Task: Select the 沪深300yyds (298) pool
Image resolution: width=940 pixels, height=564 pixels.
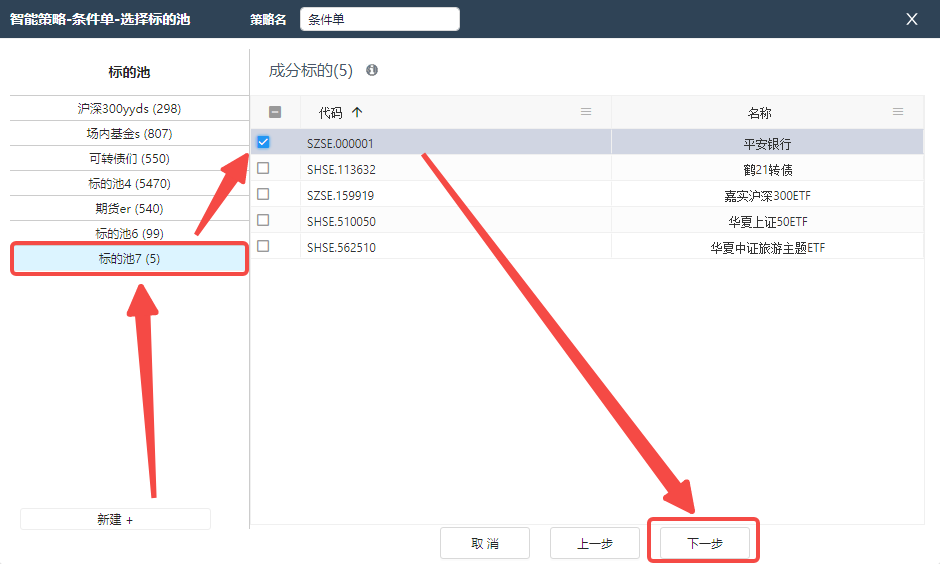Action: tap(129, 108)
